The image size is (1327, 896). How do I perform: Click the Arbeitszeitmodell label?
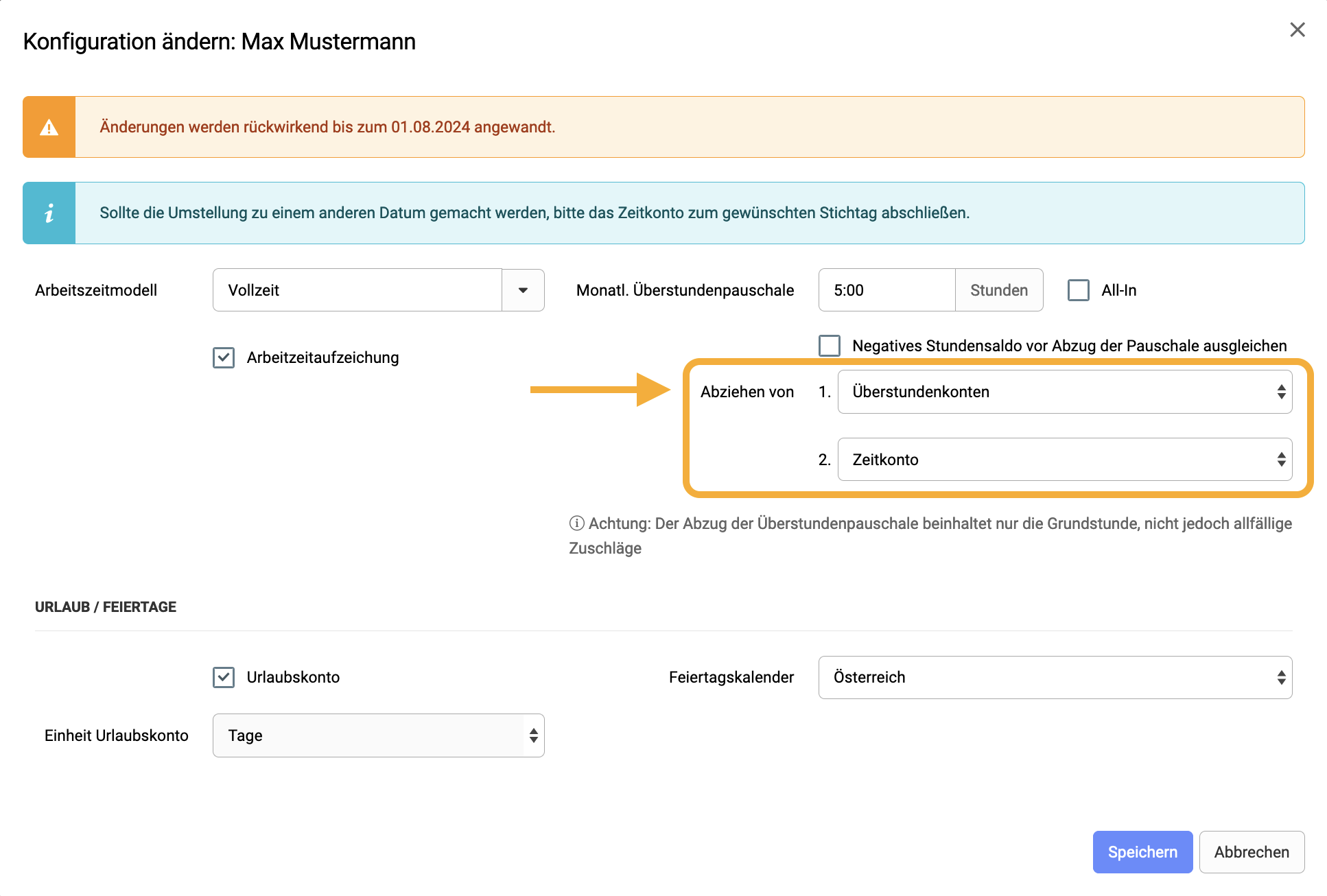[x=96, y=290]
